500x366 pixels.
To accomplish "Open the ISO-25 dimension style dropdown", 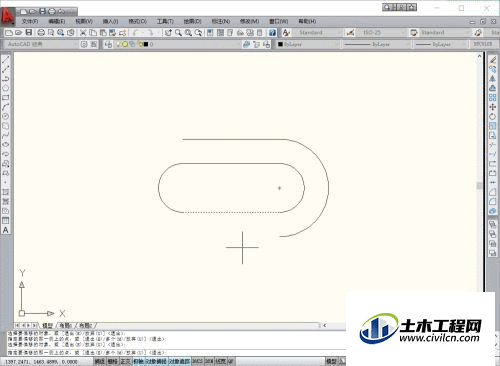I will tap(381, 32).
